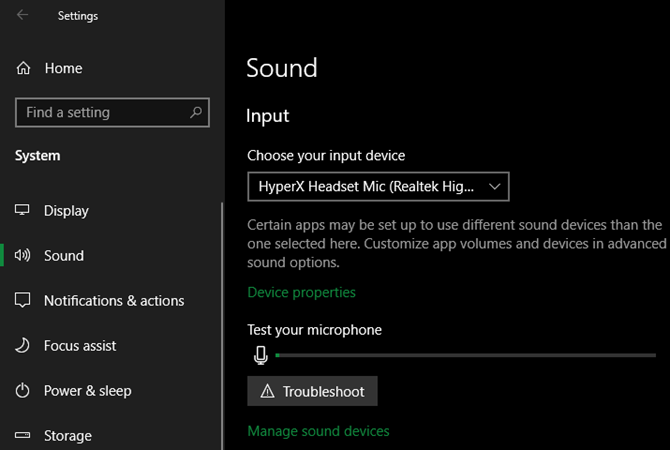Click the microphone test level bar
This screenshot has width=670, height=450.
pyautogui.click(x=472, y=355)
